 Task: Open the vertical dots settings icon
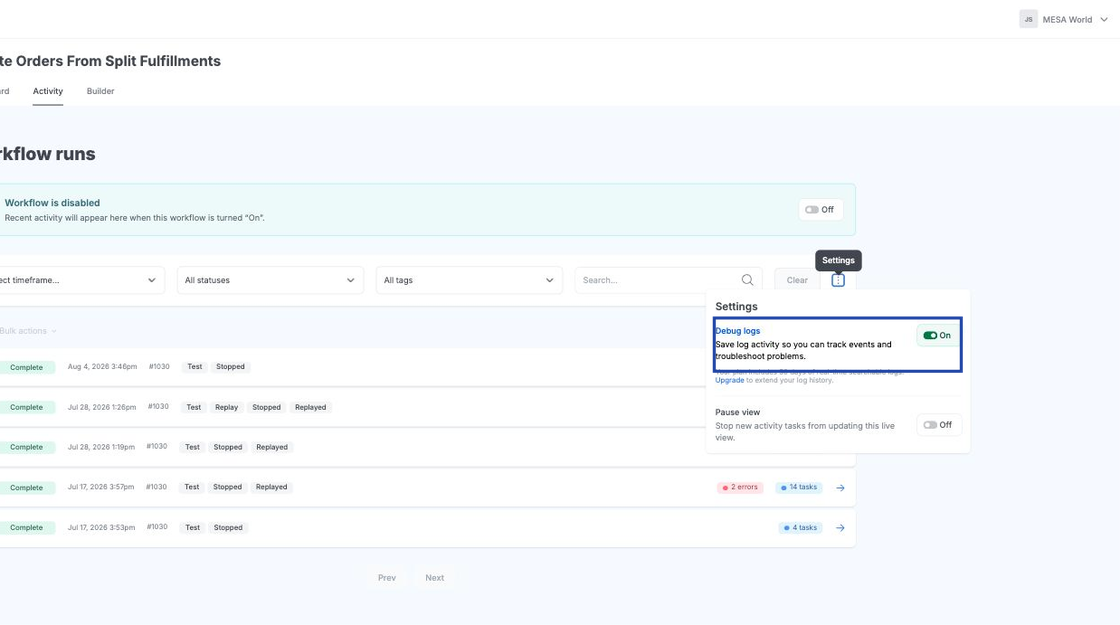pyautogui.click(x=838, y=281)
